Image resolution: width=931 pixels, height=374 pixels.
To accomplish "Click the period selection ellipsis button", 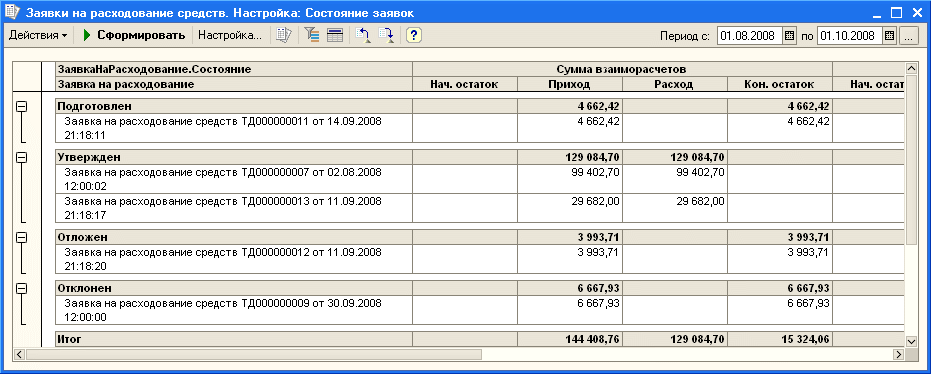I will (x=907, y=36).
